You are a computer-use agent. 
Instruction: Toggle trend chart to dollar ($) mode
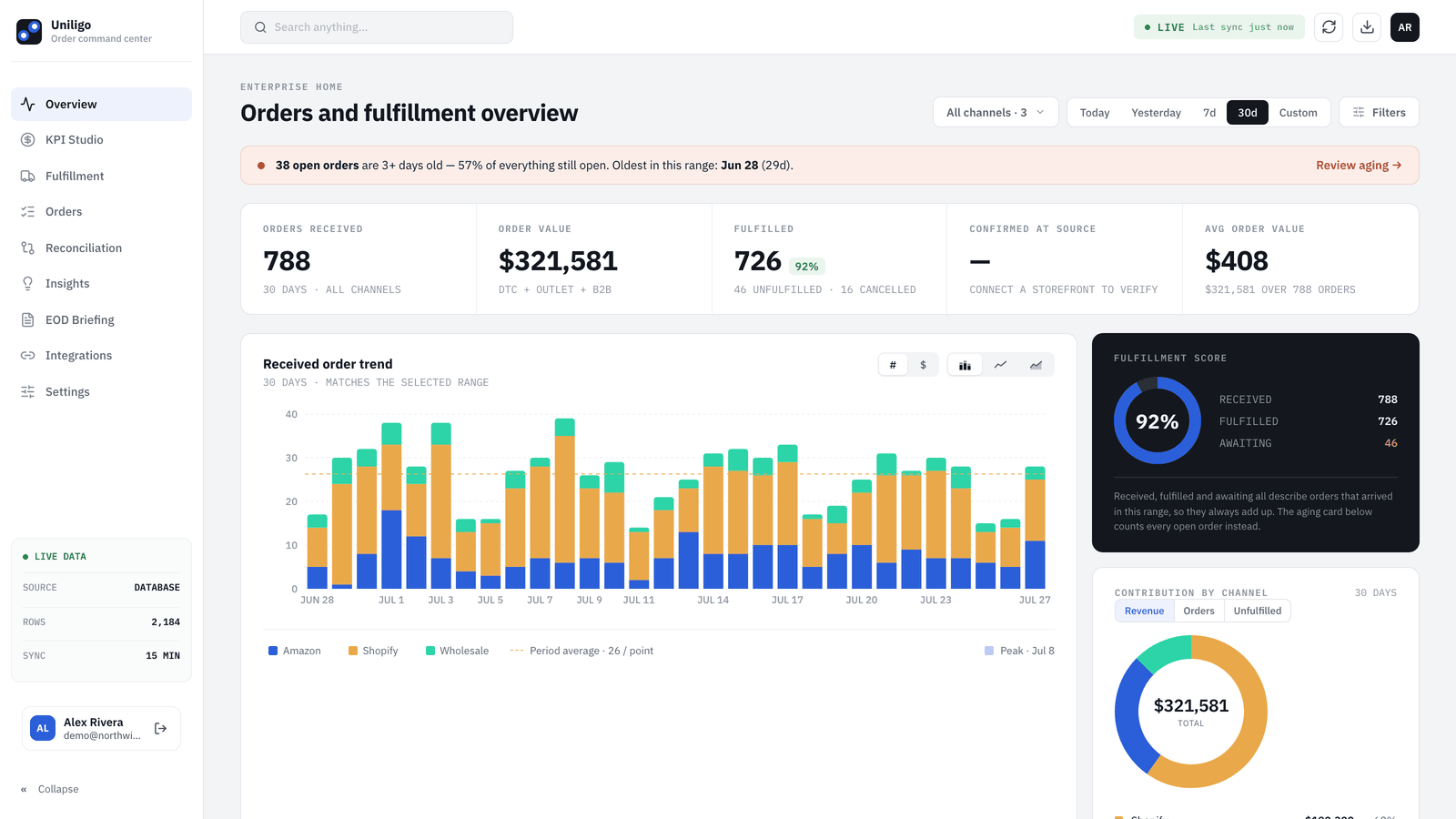(923, 365)
